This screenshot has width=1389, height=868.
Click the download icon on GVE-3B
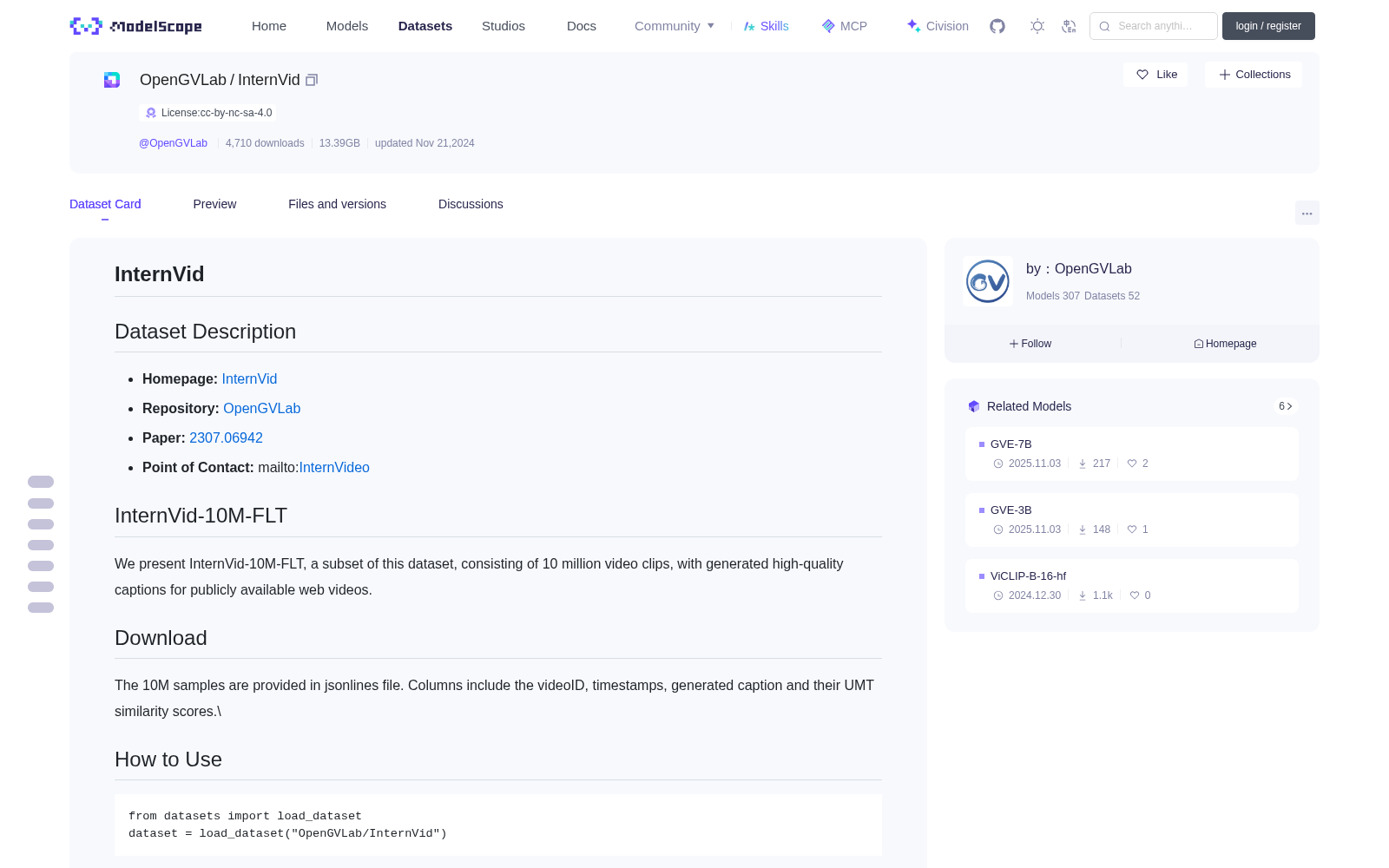pos(1083,529)
